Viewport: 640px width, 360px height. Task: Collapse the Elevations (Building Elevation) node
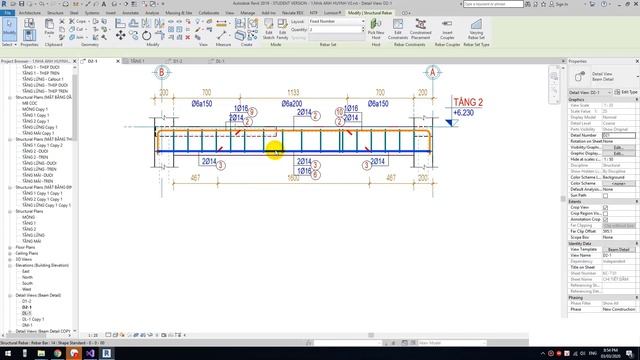point(10,265)
